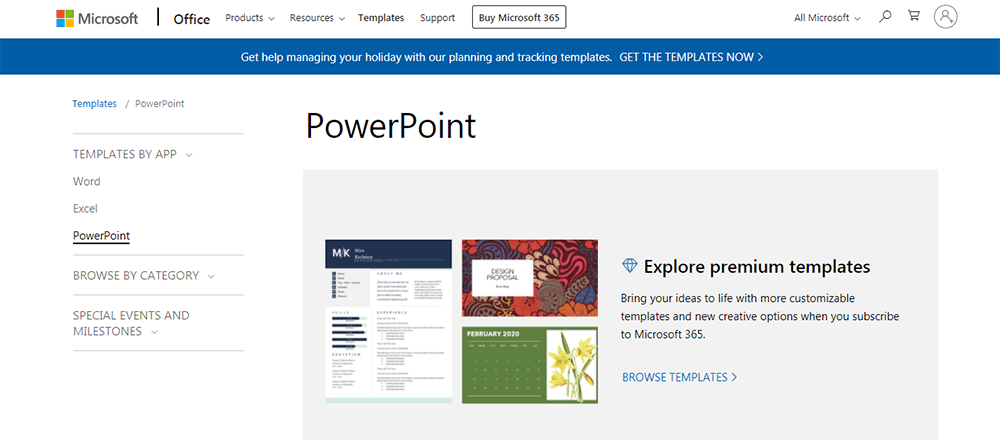Screen dimensions: 1000x440
Task: Collapse the Templates by App section
Action: 132,154
